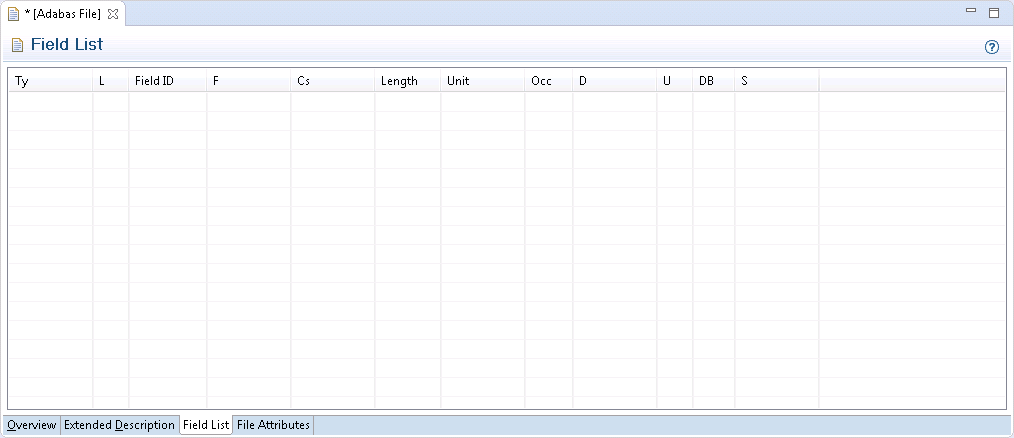Screen dimensions: 1014x438
Task: Click the Unit column header
Action: [482, 81]
